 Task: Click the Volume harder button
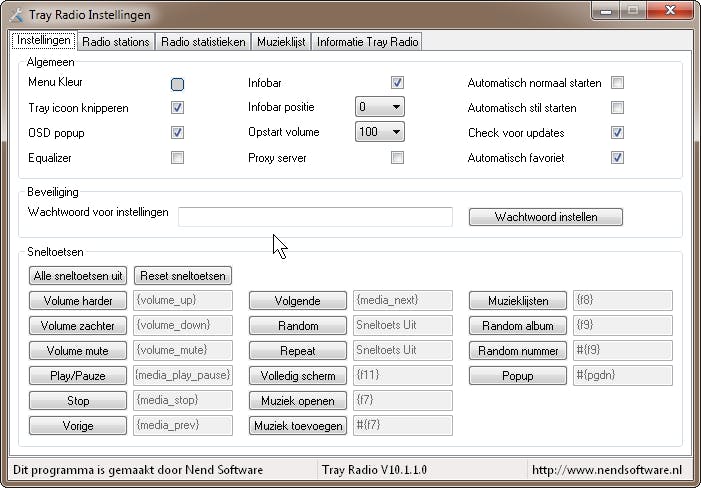78,301
